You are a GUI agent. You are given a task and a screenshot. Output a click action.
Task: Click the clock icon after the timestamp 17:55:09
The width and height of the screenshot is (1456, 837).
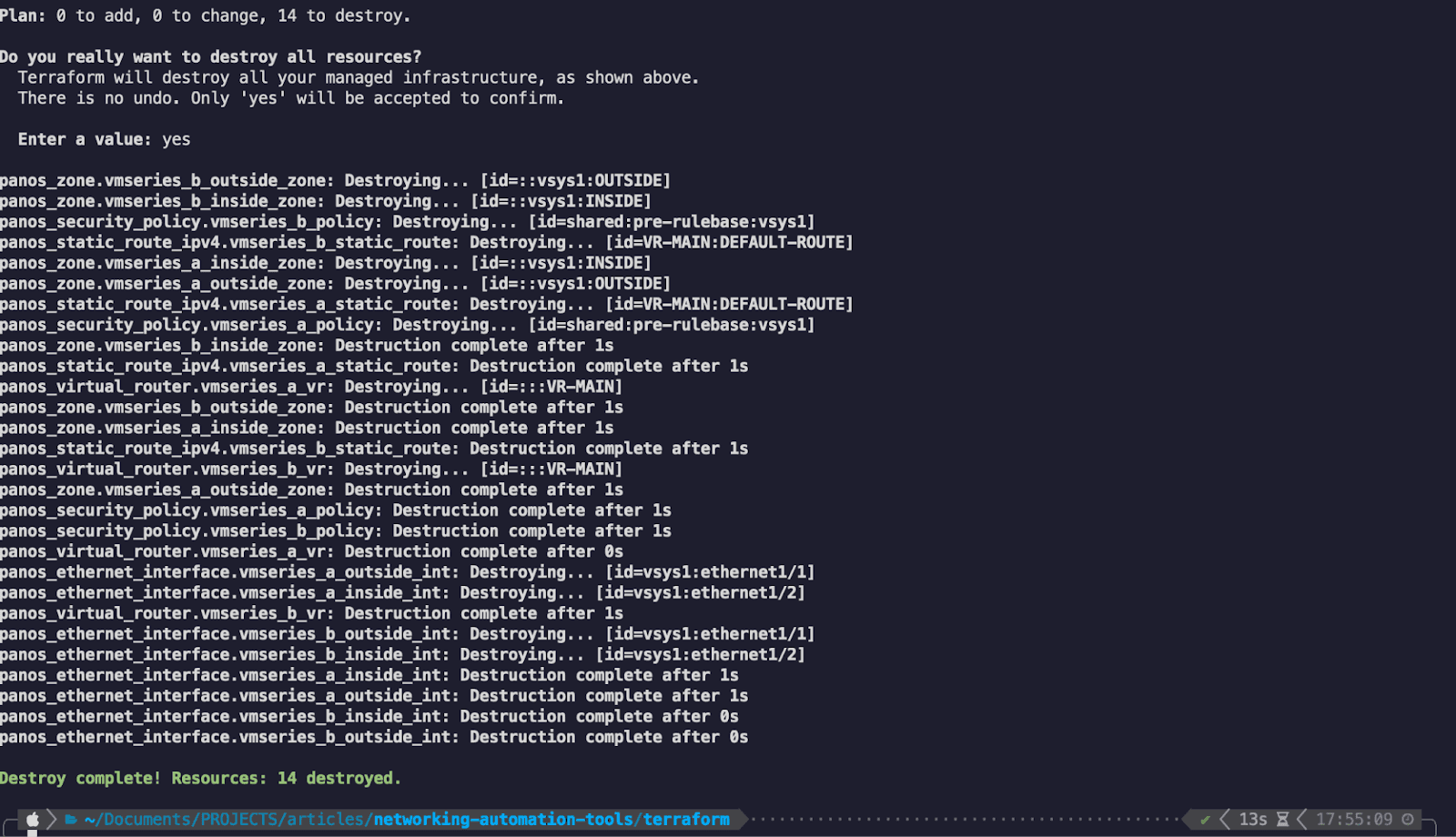[1408, 819]
